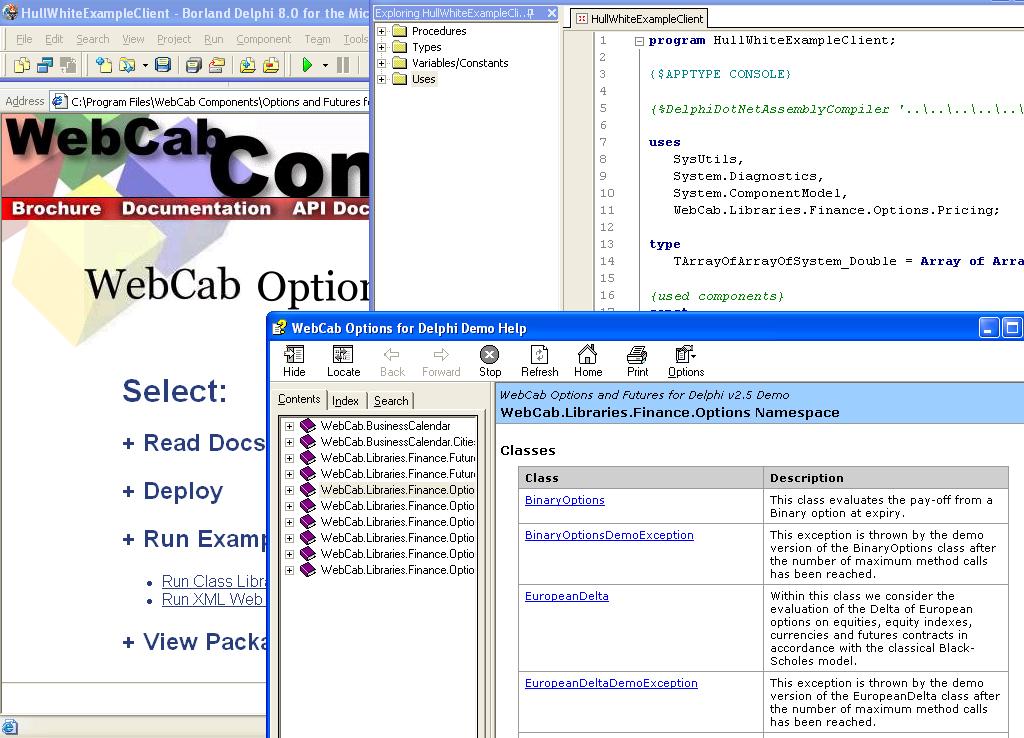This screenshot has width=1024, height=738.
Task: Print the current help topic
Action: coord(637,361)
